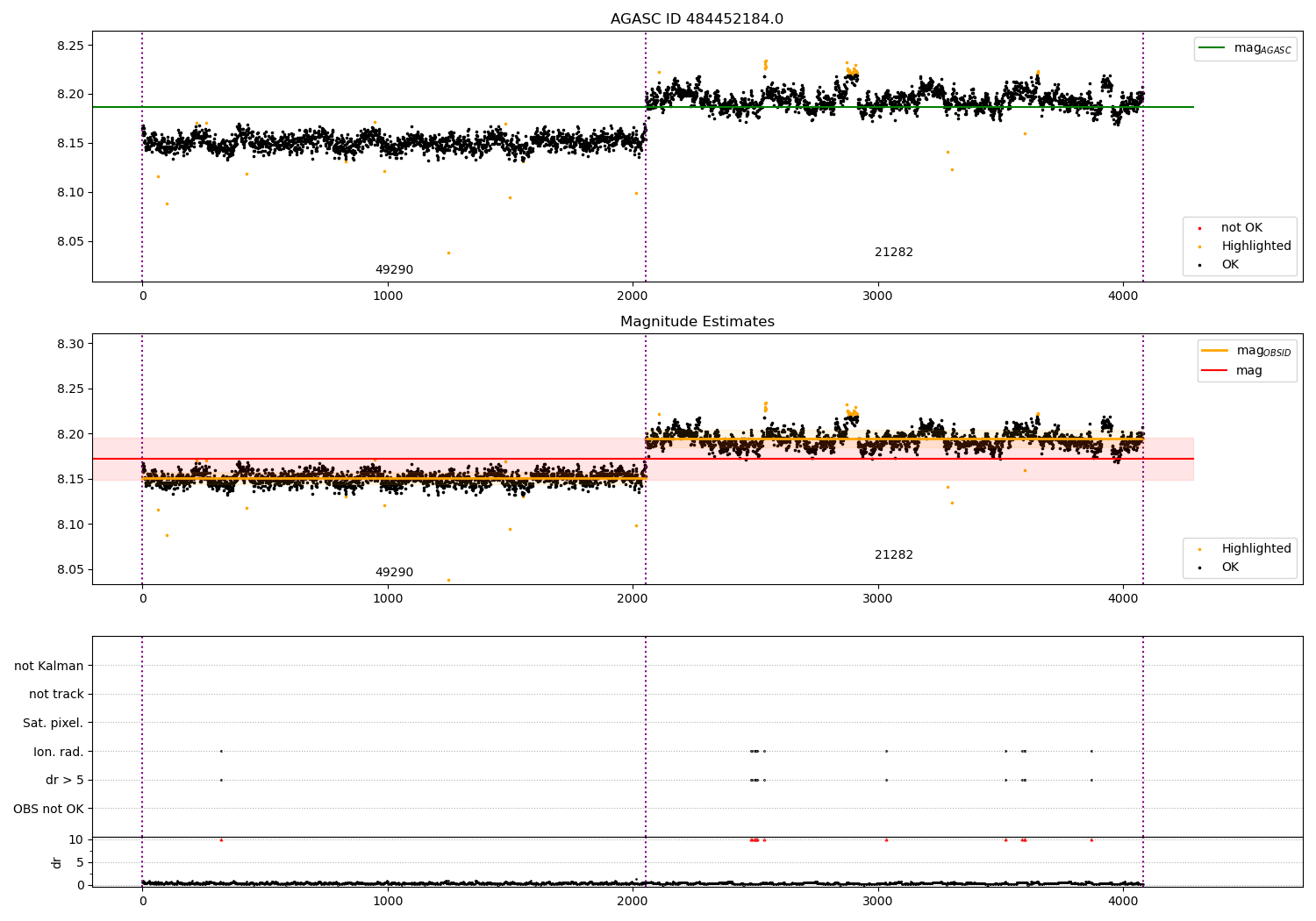The width and height of the screenshot is (1316, 921).
Task: Click the 10 tick label on dr axis
Action: click(76, 840)
